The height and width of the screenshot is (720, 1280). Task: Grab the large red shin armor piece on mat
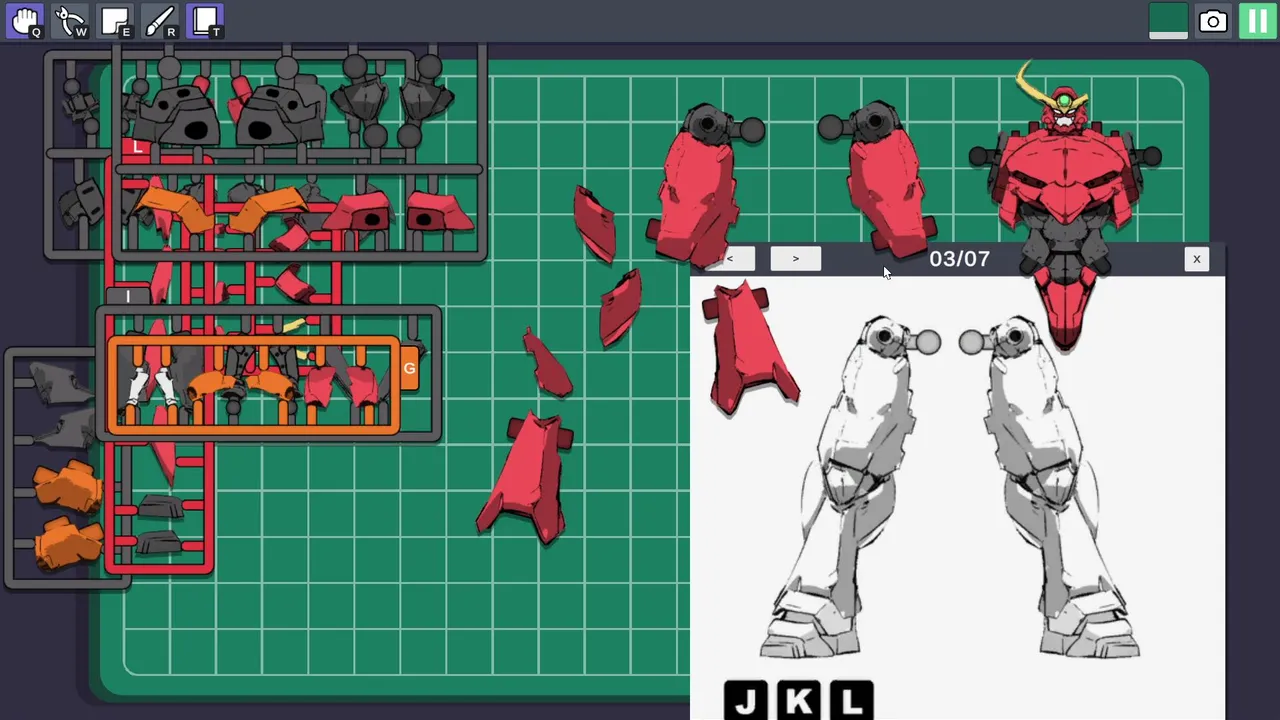527,477
